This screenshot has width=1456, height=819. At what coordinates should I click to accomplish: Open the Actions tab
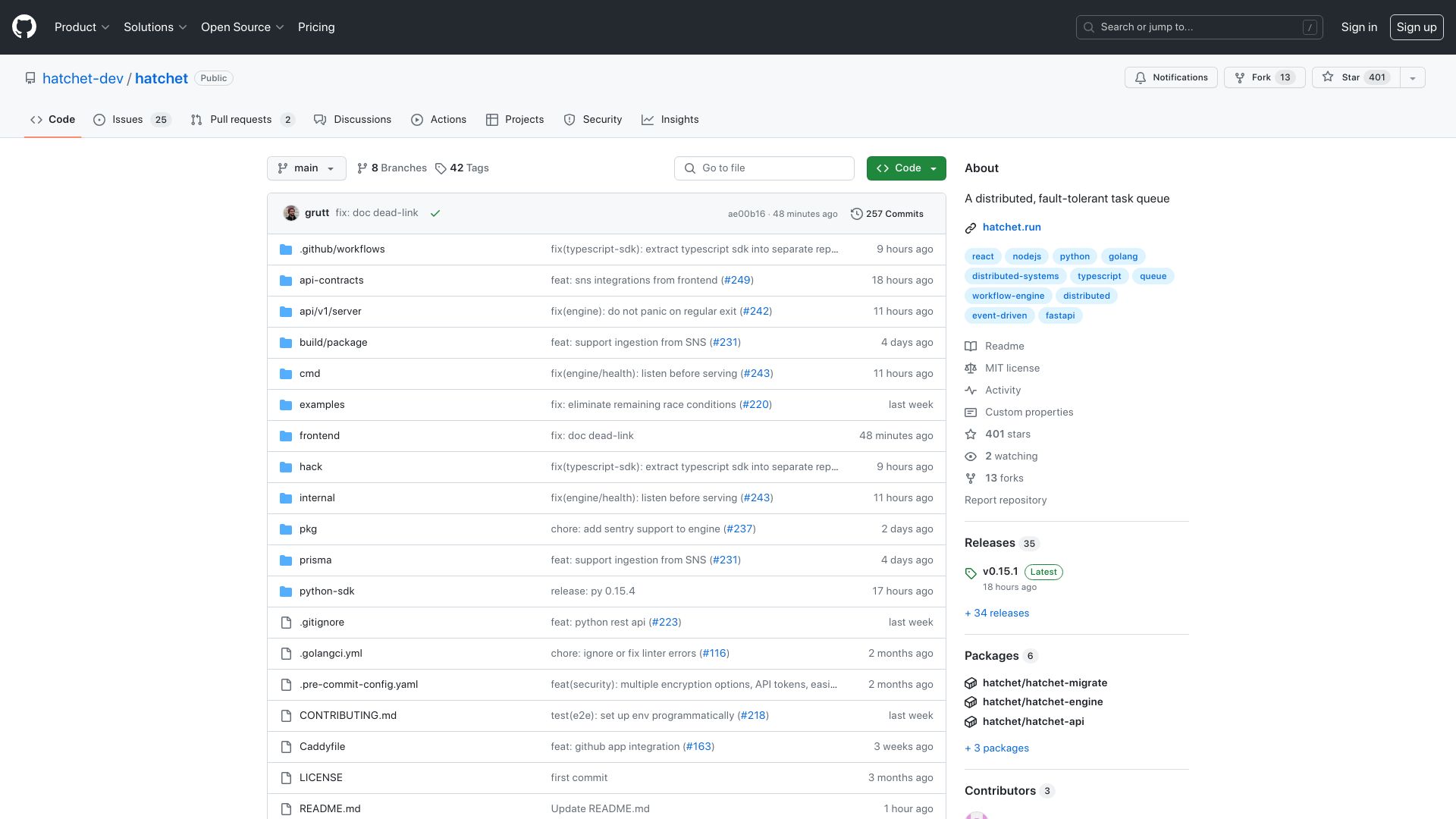pos(438,120)
